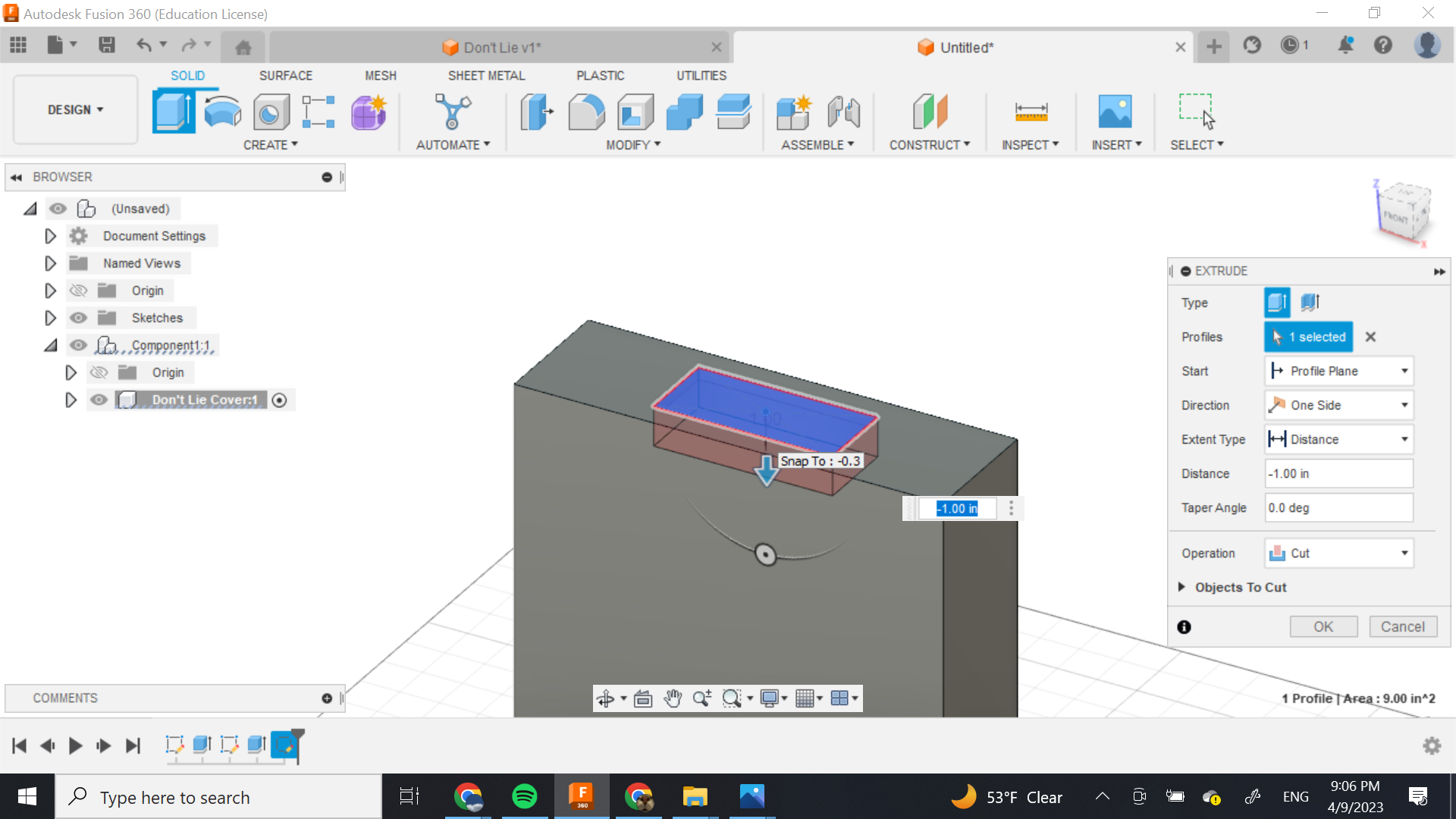Viewport: 1456px width, 819px height.
Task: Open the Direction One Side dropdown
Action: 1338,405
